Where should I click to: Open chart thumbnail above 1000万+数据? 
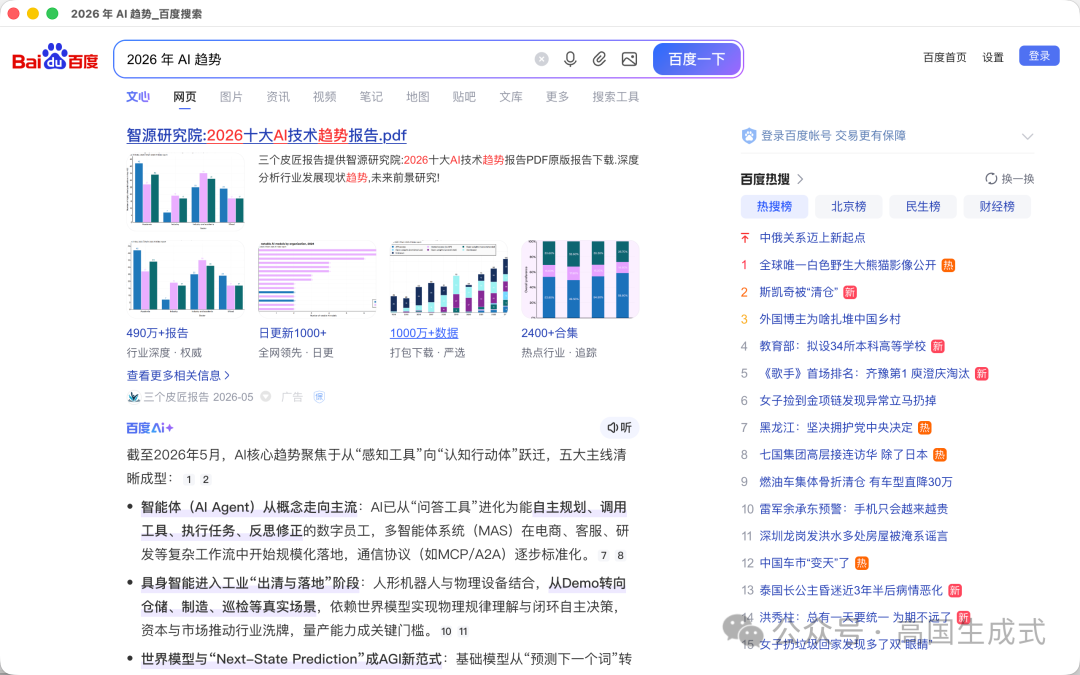[448, 278]
